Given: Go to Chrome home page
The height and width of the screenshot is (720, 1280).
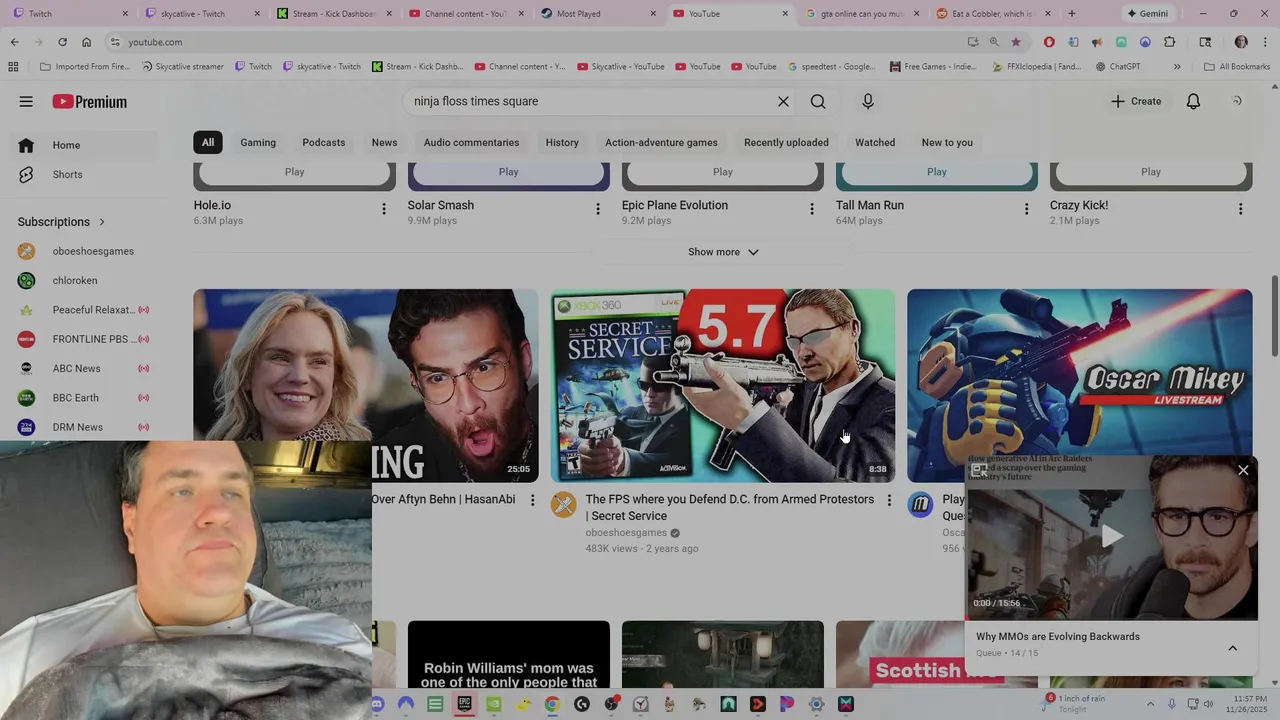Looking at the screenshot, I should click(86, 42).
